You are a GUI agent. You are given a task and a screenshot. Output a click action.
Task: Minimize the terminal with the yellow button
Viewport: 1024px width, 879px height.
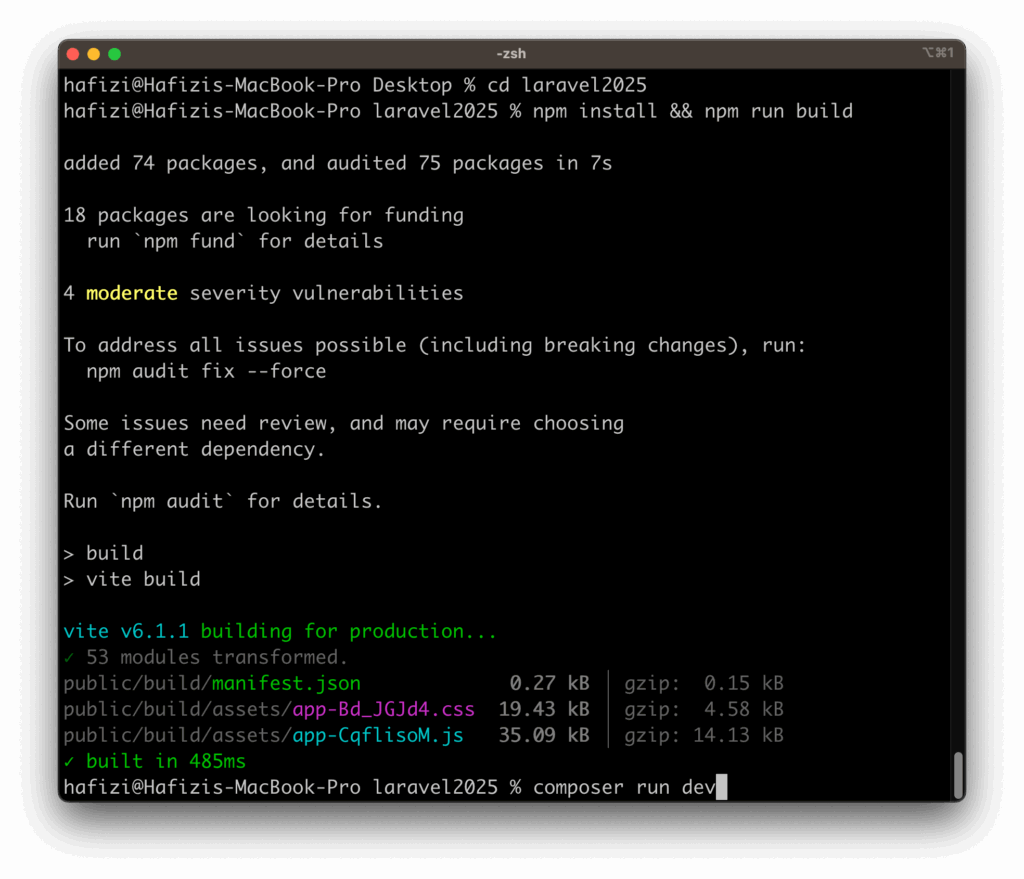pyautogui.click(x=94, y=54)
